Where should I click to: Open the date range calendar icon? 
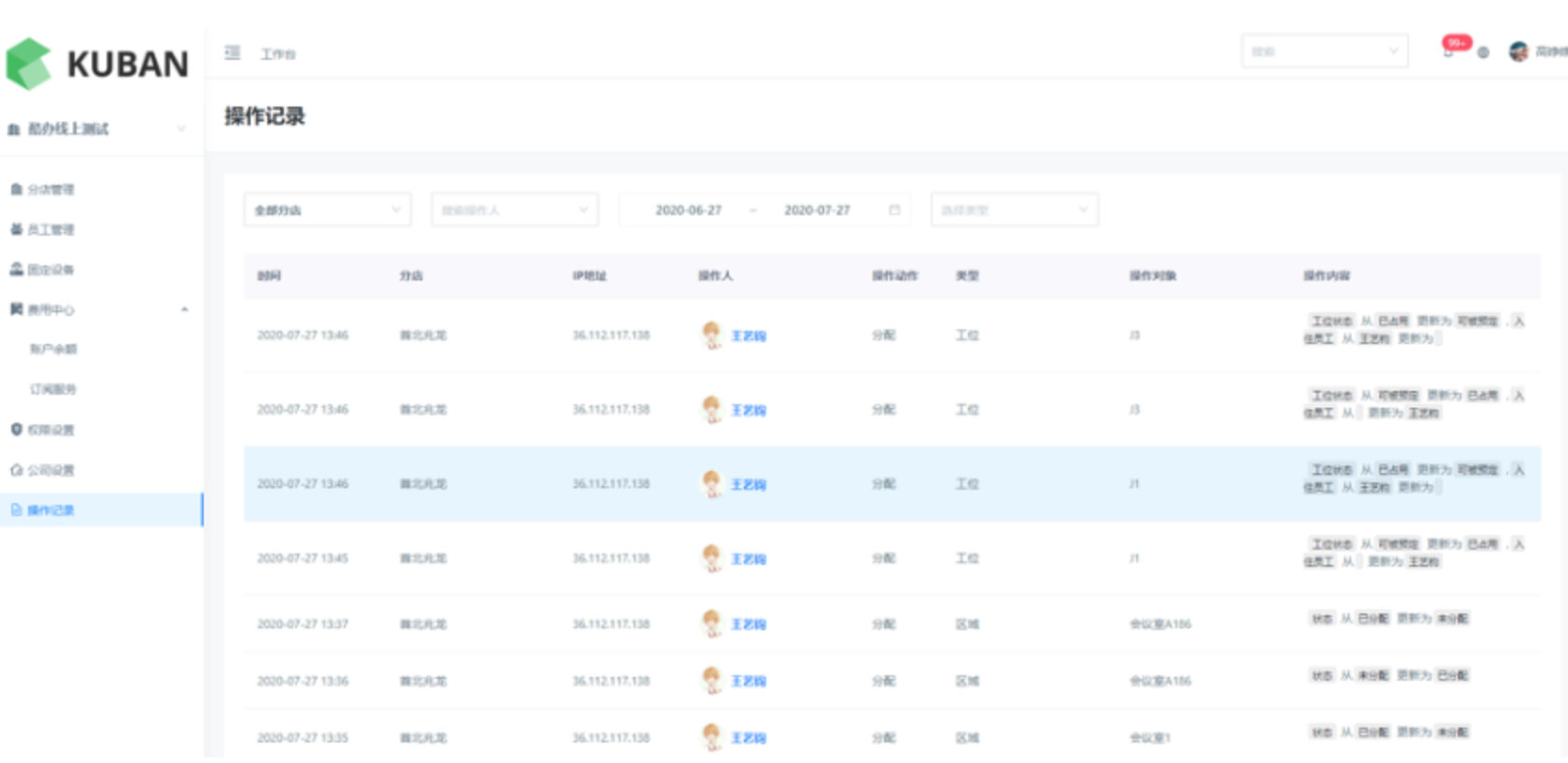click(894, 210)
